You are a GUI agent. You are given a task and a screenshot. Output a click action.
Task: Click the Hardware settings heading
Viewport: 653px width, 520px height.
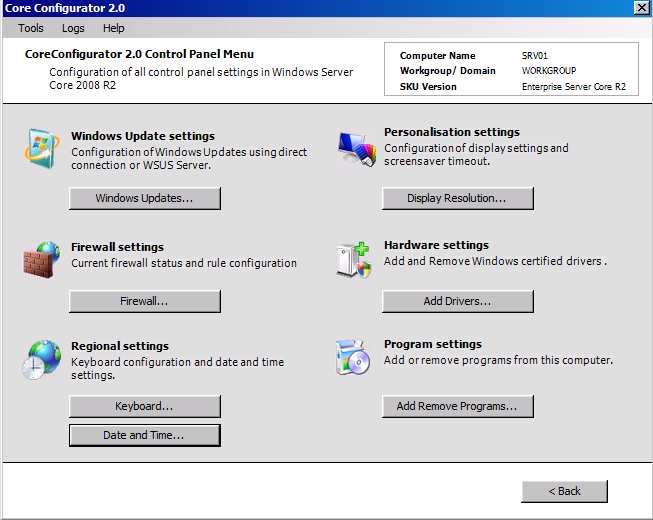(436, 245)
